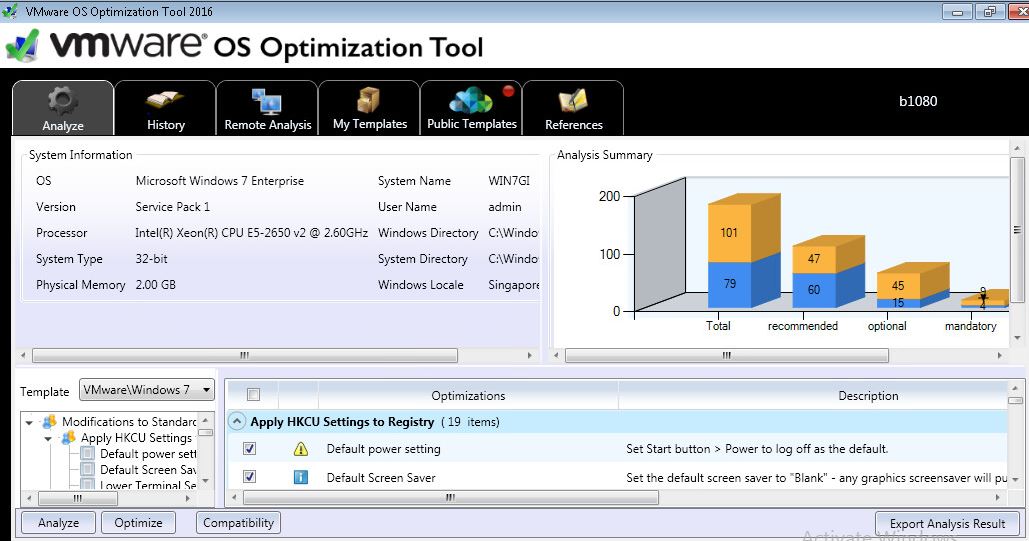Click the System Information horizontal scrollbar
This screenshot has height=541, width=1029.
point(245,355)
